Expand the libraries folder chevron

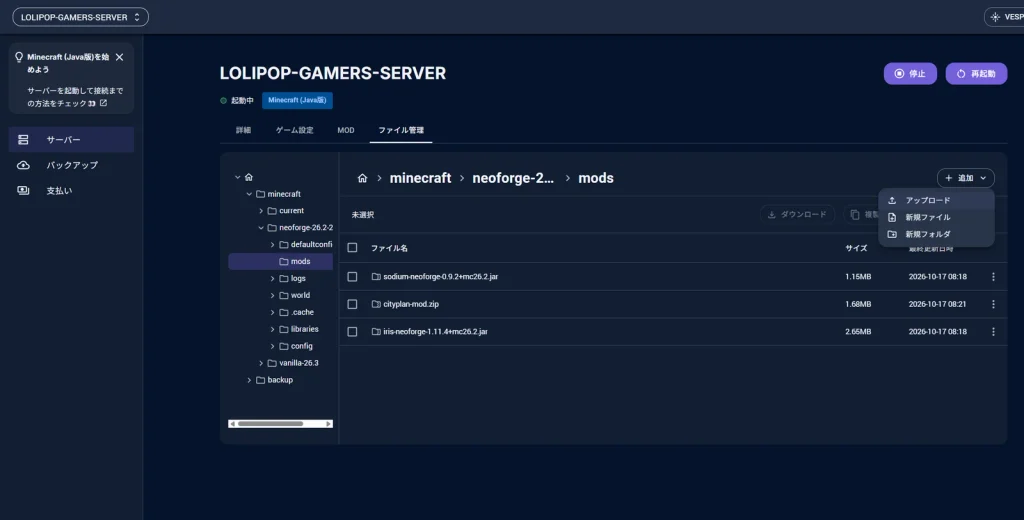pyautogui.click(x=272, y=329)
